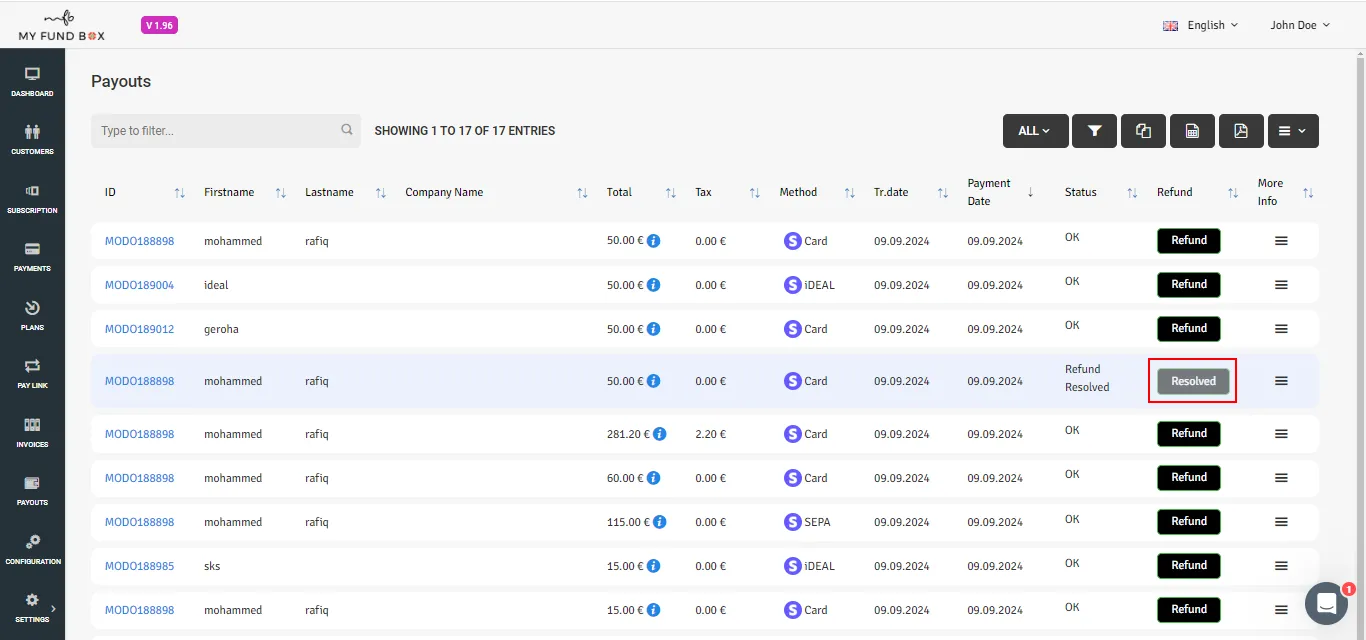1366x640 pixels.
Task: Open Settings in the sidebar
Action: (32, 608)
